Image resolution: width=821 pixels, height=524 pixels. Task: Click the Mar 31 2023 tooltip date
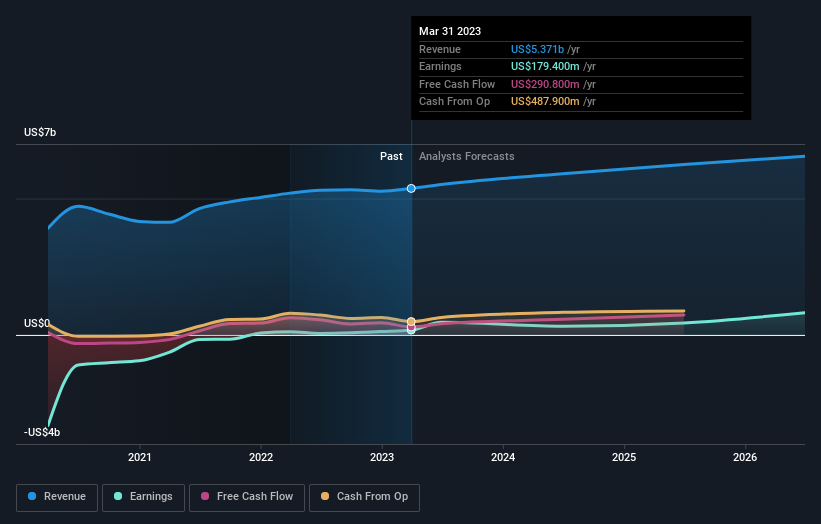click(x=450, y=31)
